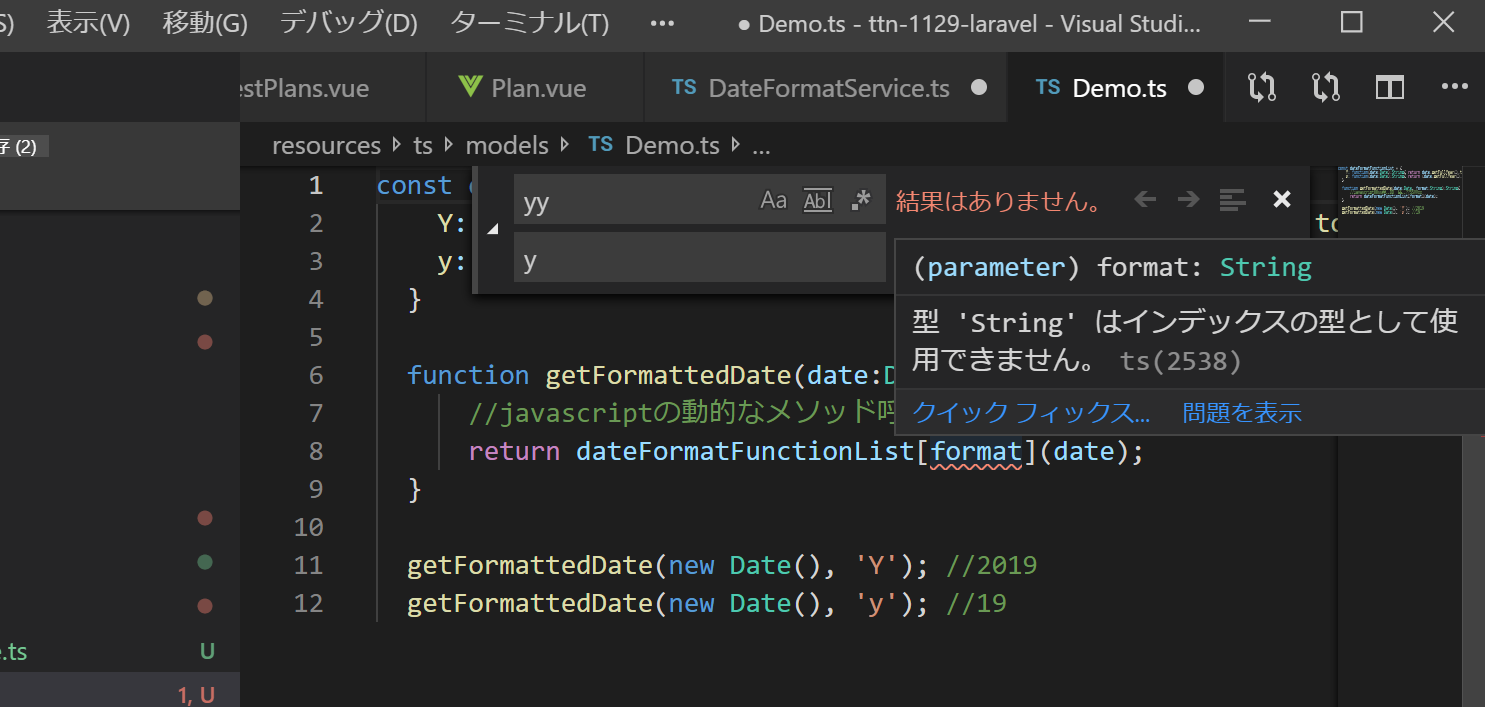Go to the previous search match arrow

click(1145, 200)
